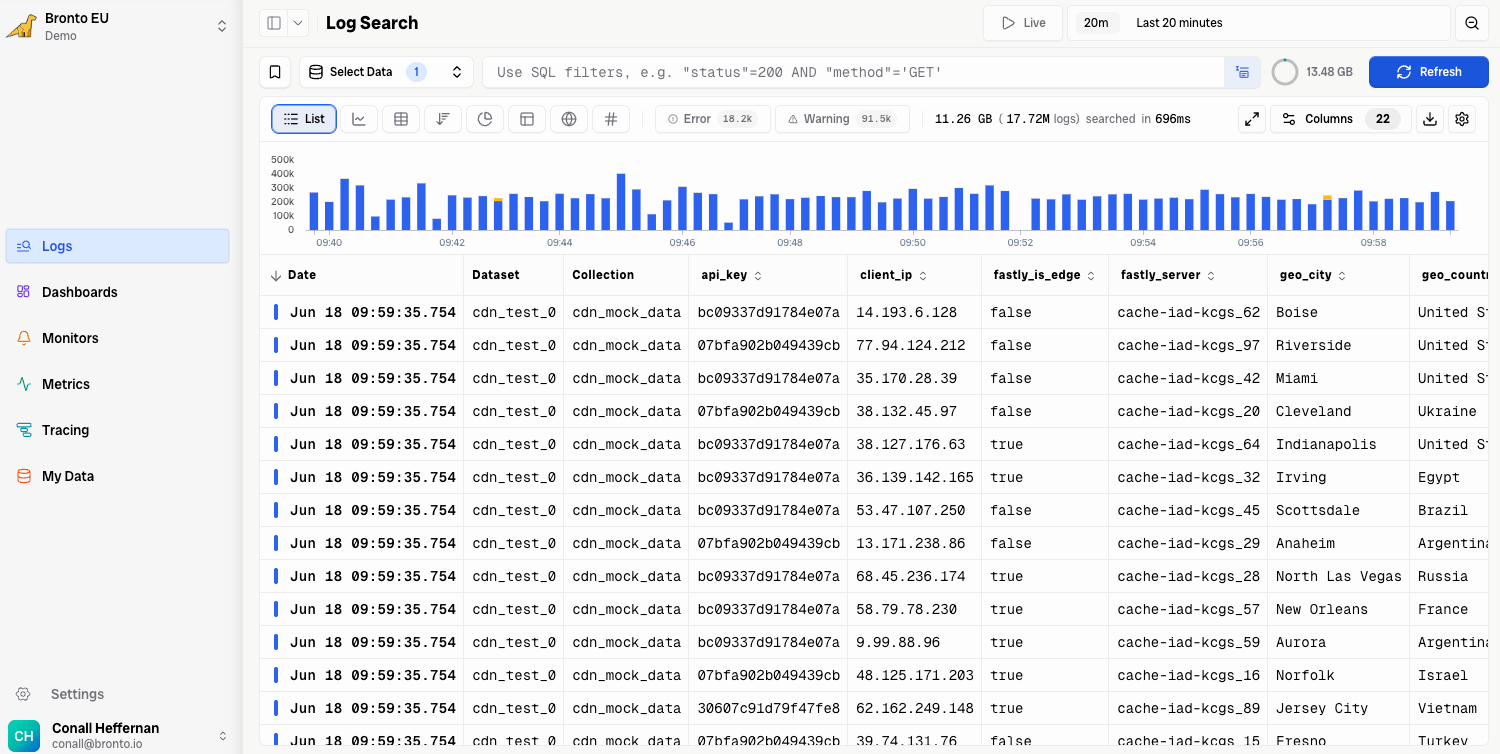
Task: Click client IP 36.139.142.165
Action: pos(915,477)
